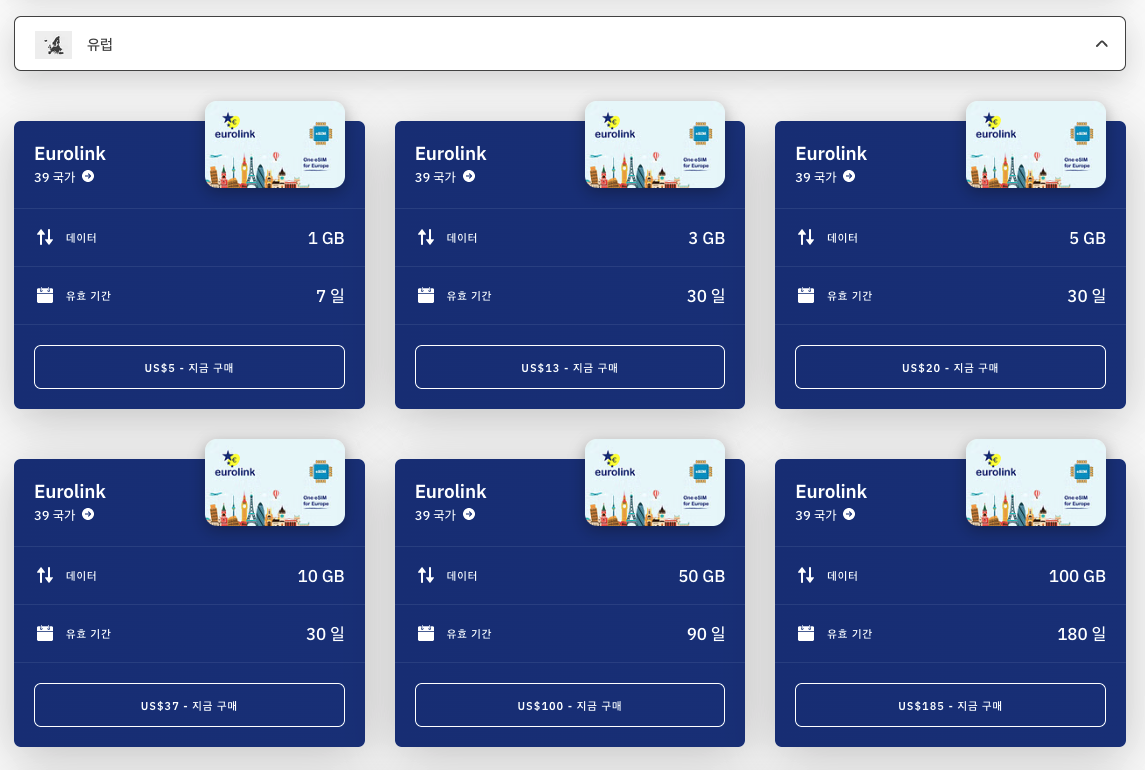Buy the US$37 10 GB Eurolink plan
The width and height of the screenshot is (1145, 770).
tap(189, 706)
